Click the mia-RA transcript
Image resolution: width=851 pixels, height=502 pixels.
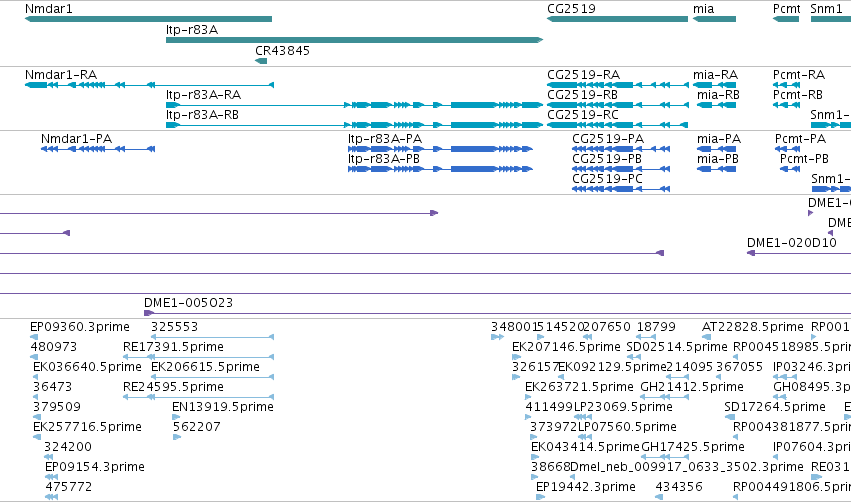714,85
